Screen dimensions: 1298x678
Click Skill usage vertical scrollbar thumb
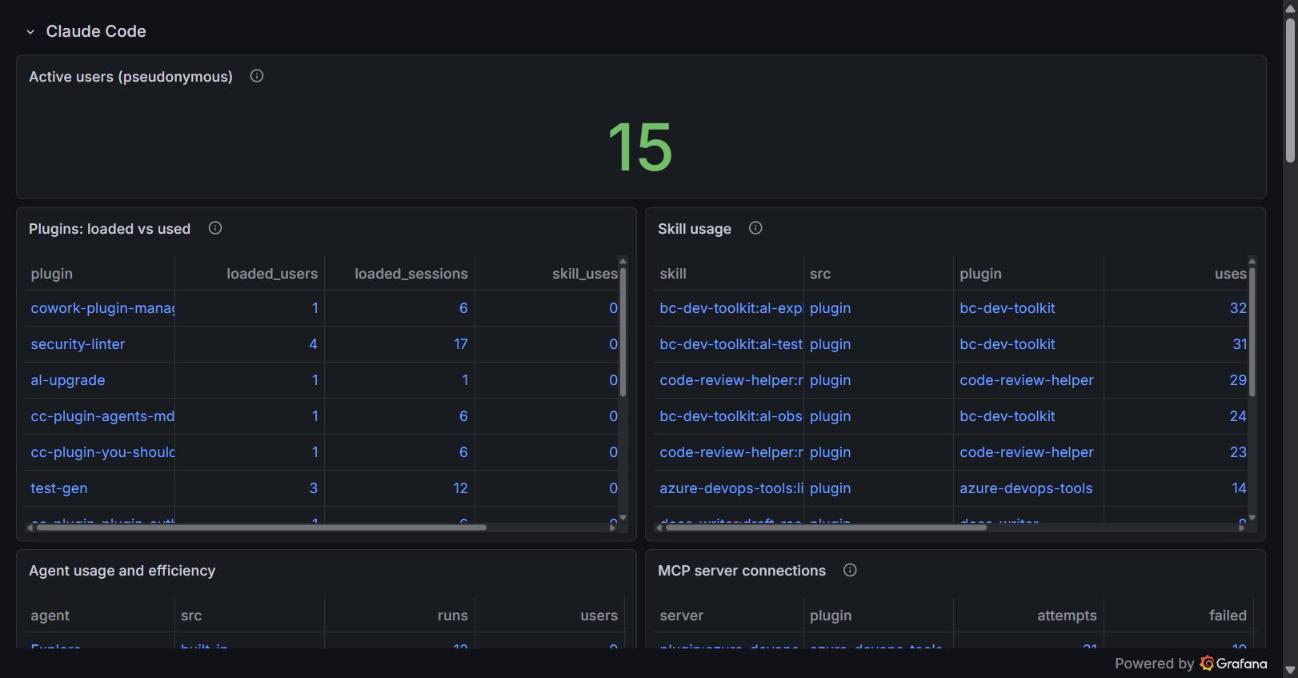[1252, 332]
